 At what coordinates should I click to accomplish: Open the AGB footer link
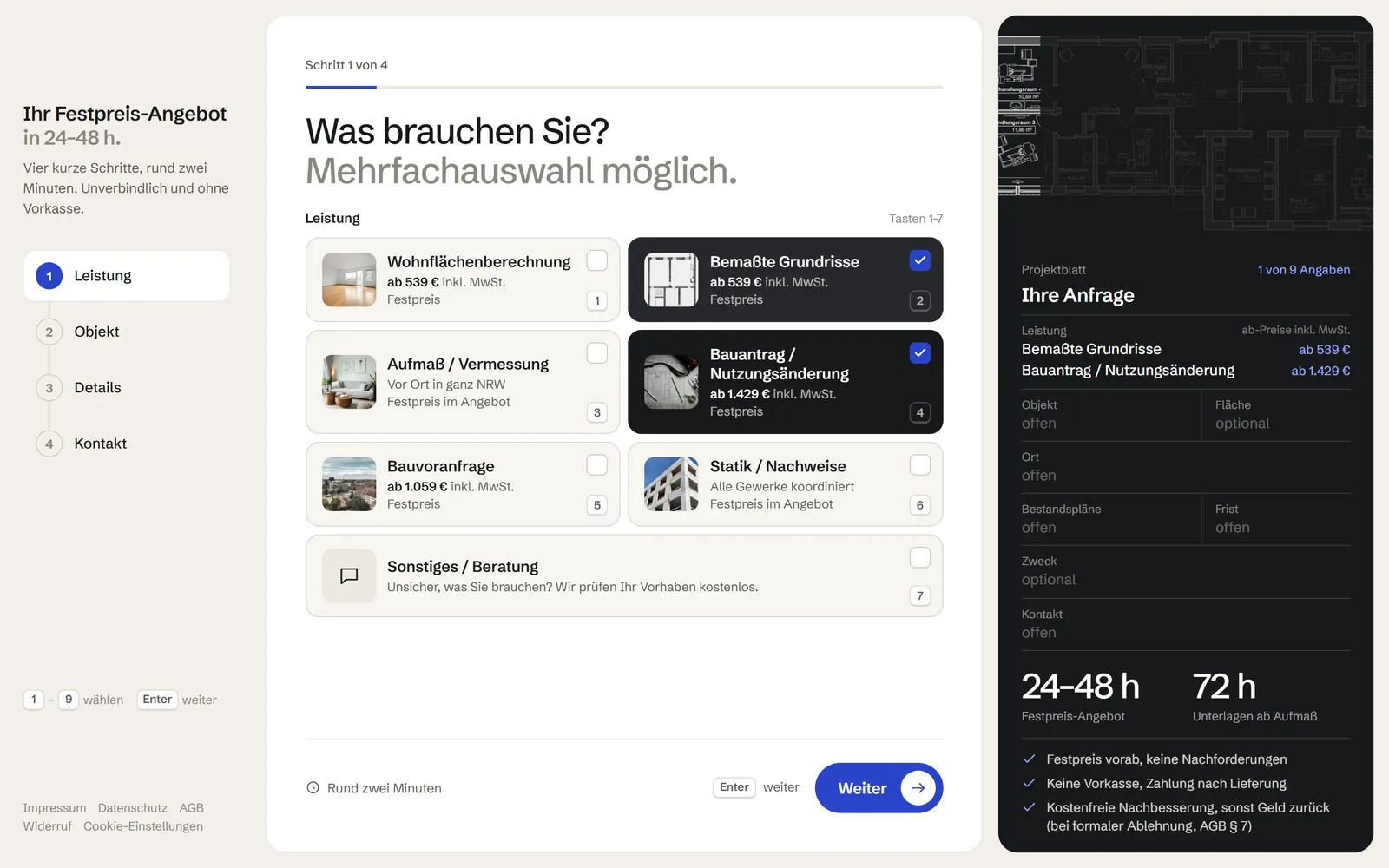191,808
